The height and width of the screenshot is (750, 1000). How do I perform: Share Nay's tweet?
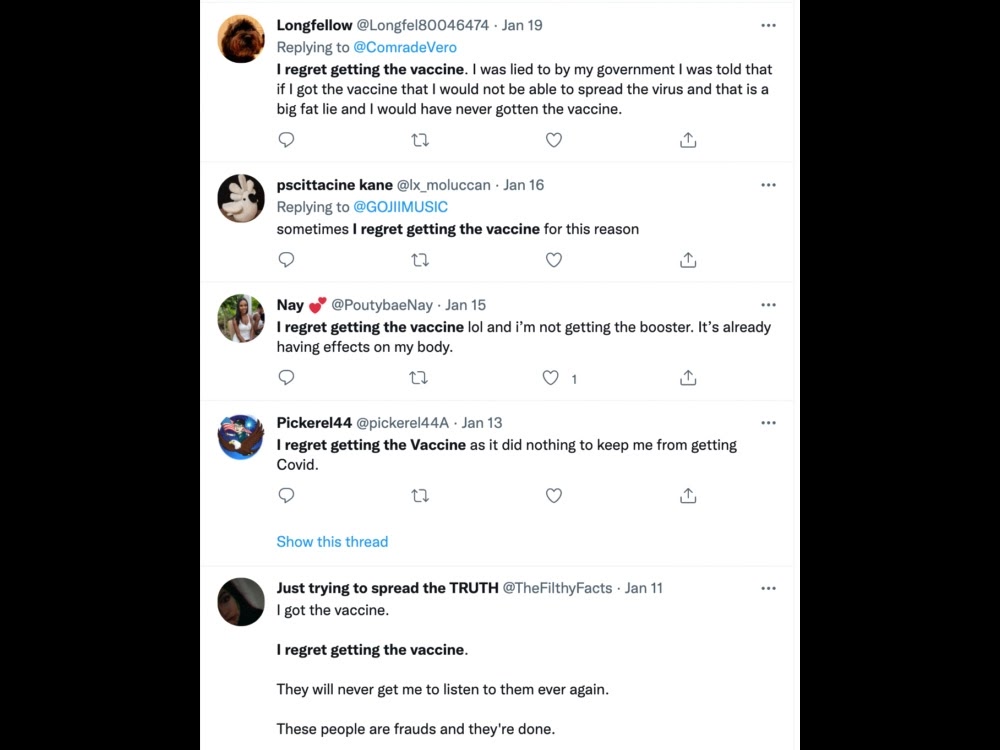point(688,378)
